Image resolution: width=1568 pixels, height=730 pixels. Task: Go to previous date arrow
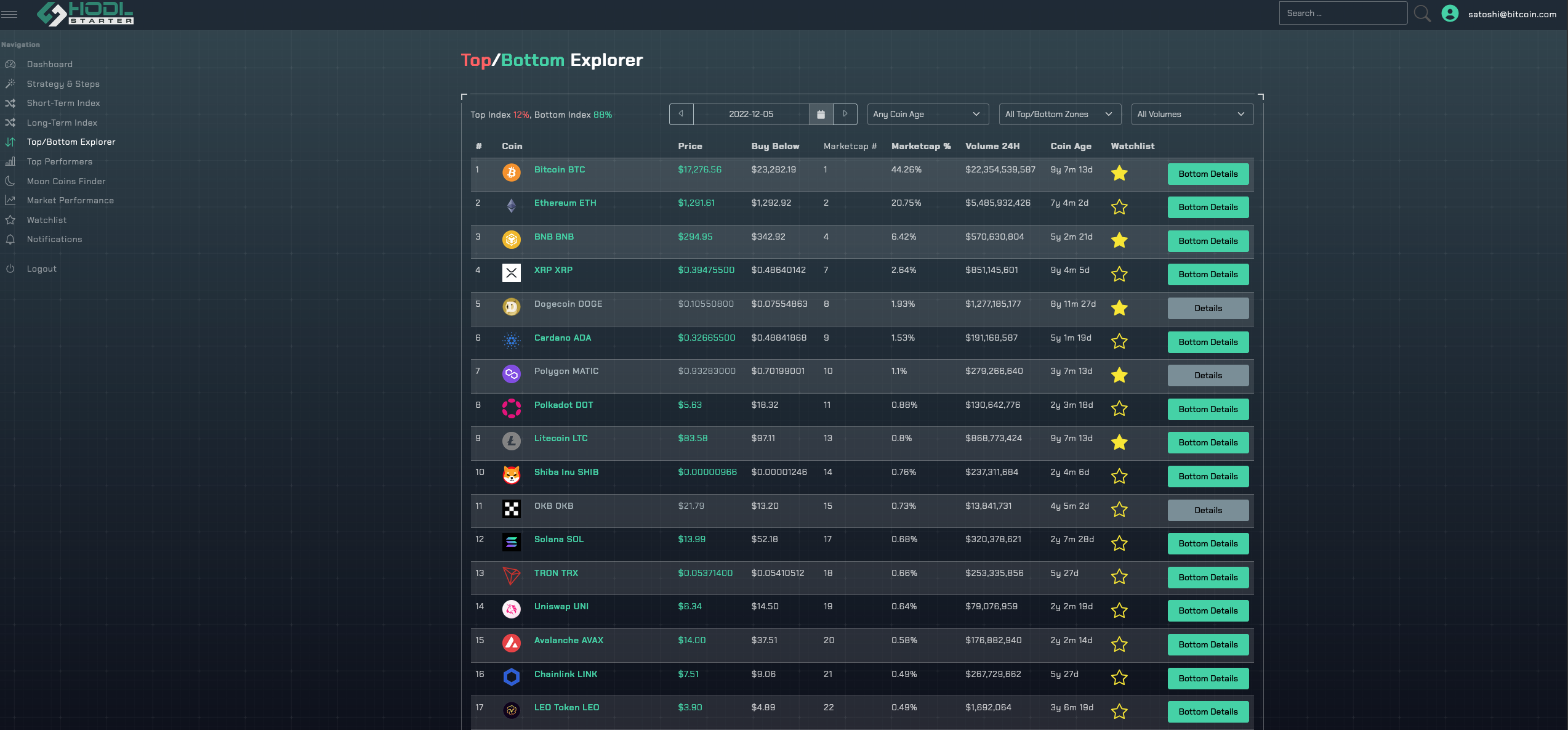[x=681, y=115]
